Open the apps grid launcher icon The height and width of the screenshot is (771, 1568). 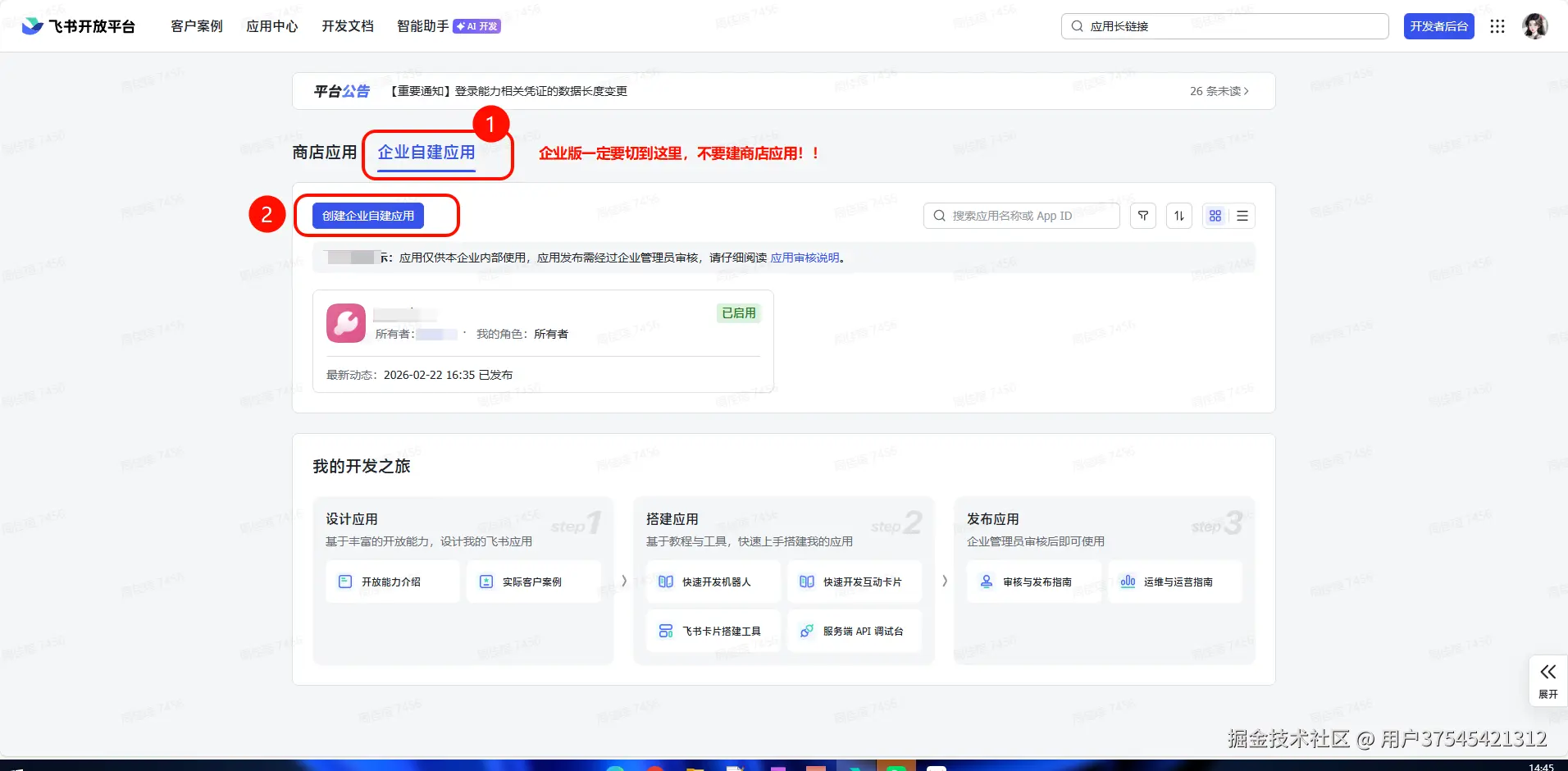(1497, 26)
